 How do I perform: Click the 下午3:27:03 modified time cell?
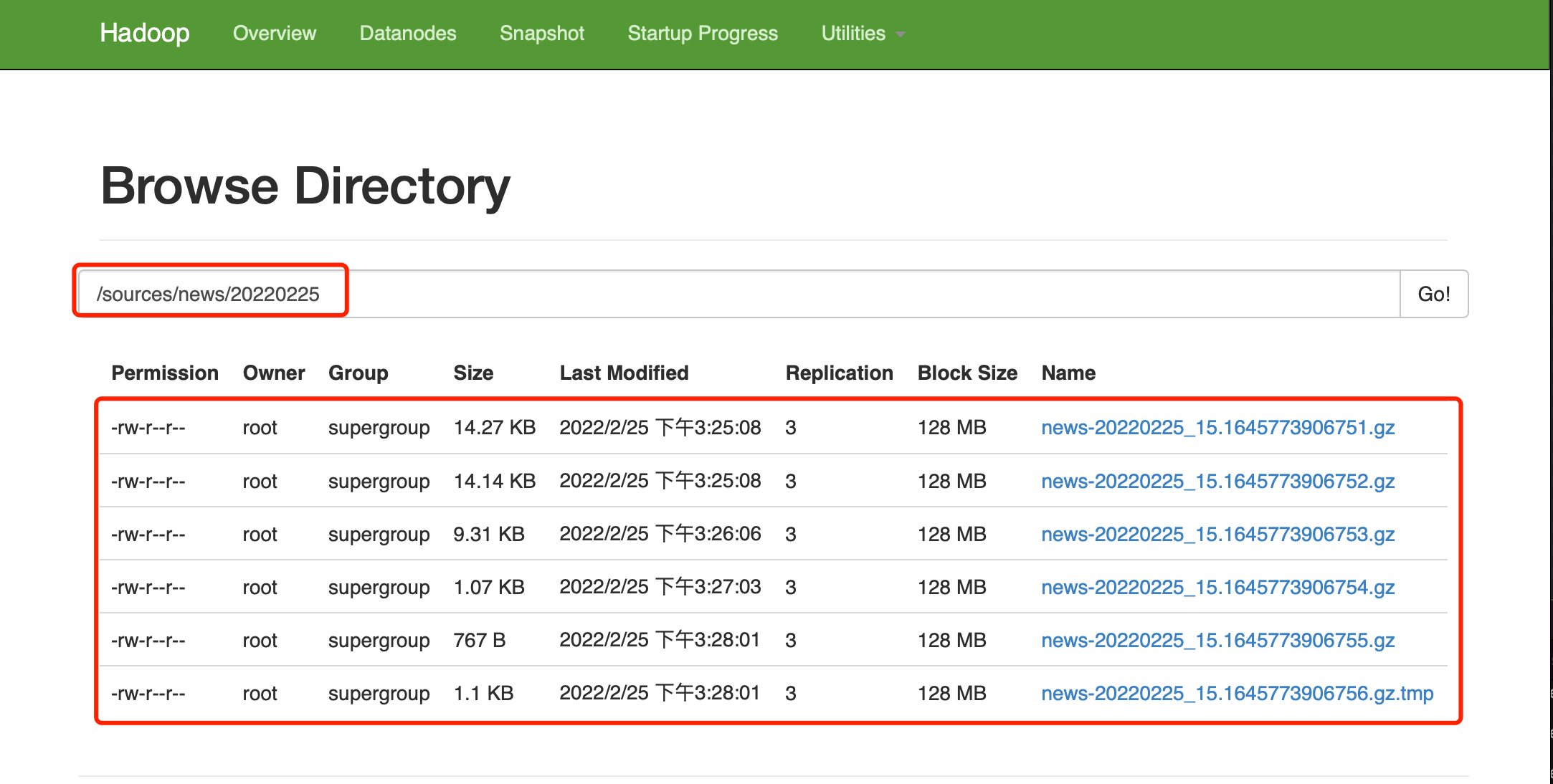coord(660,587)
